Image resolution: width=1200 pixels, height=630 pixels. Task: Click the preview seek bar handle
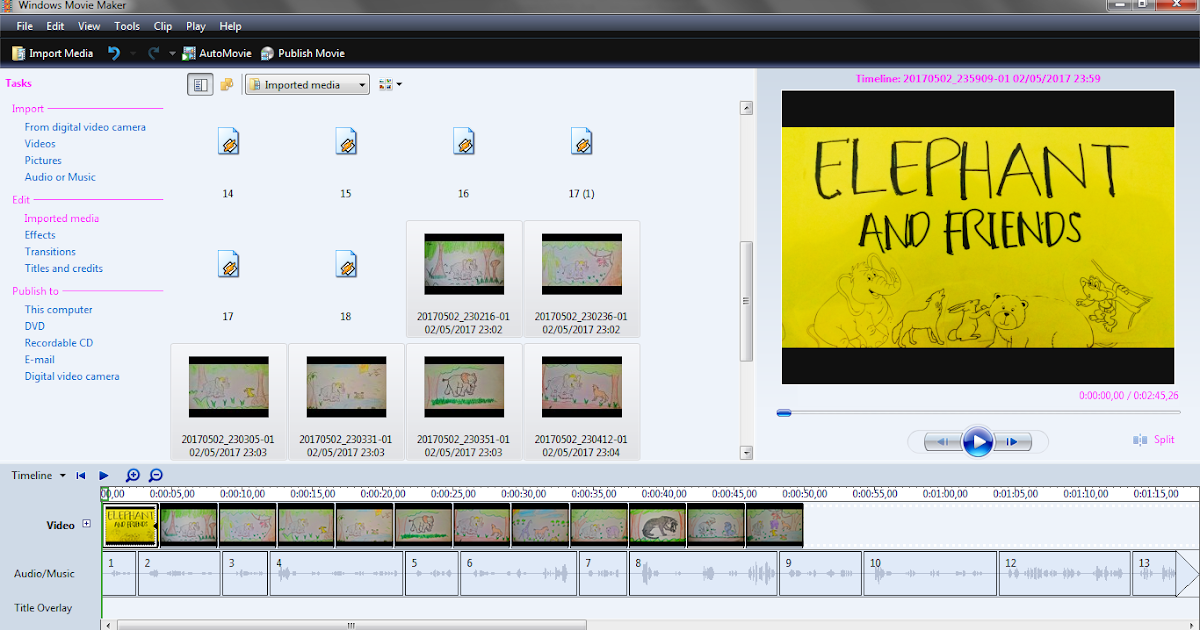point(784,412)
